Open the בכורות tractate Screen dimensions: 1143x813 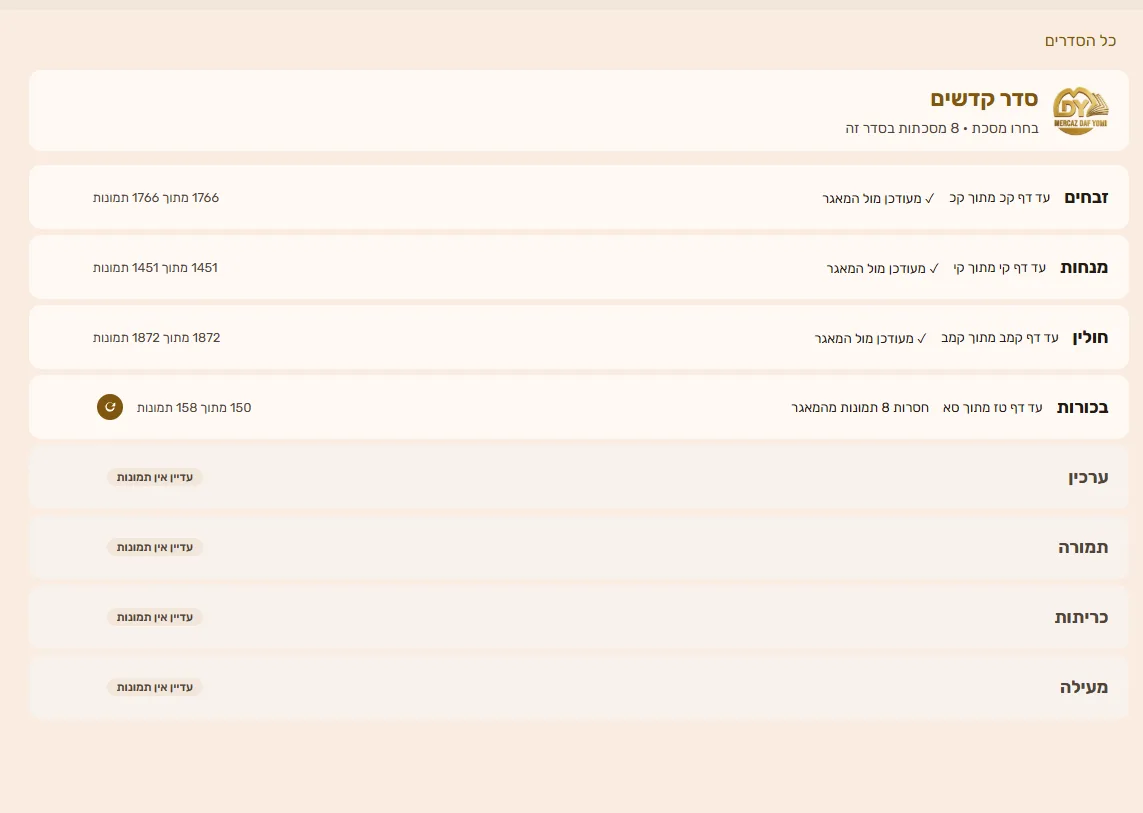tap(579, 408)
